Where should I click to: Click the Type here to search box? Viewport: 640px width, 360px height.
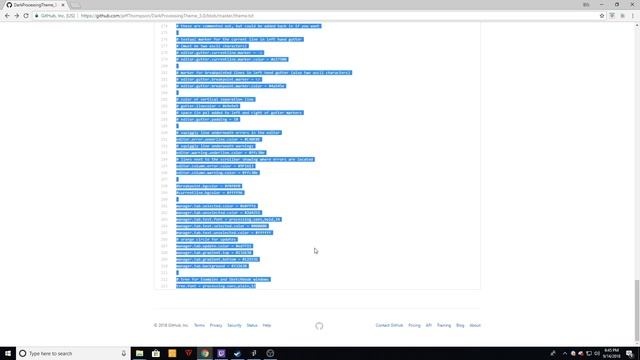[73, 353]
